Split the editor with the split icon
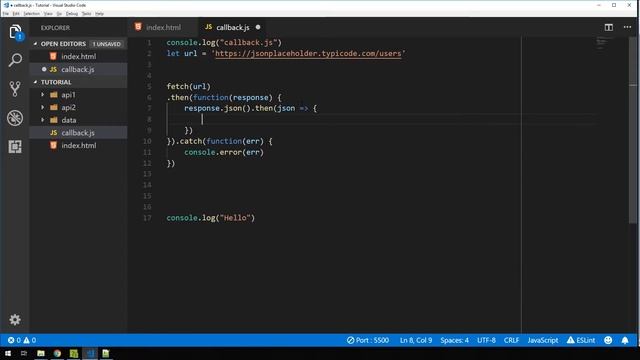The width and height of the screenshot is (640, 360). point(609,27)
